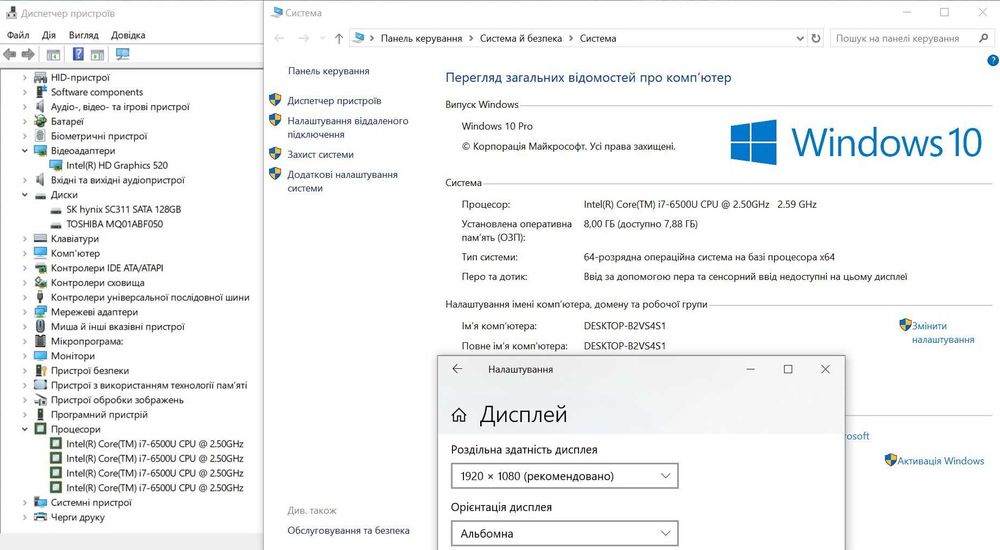Screen dimensions: 1000x550
Task: Click the search magnifier icon in control panel
Action: pos(983,38)
